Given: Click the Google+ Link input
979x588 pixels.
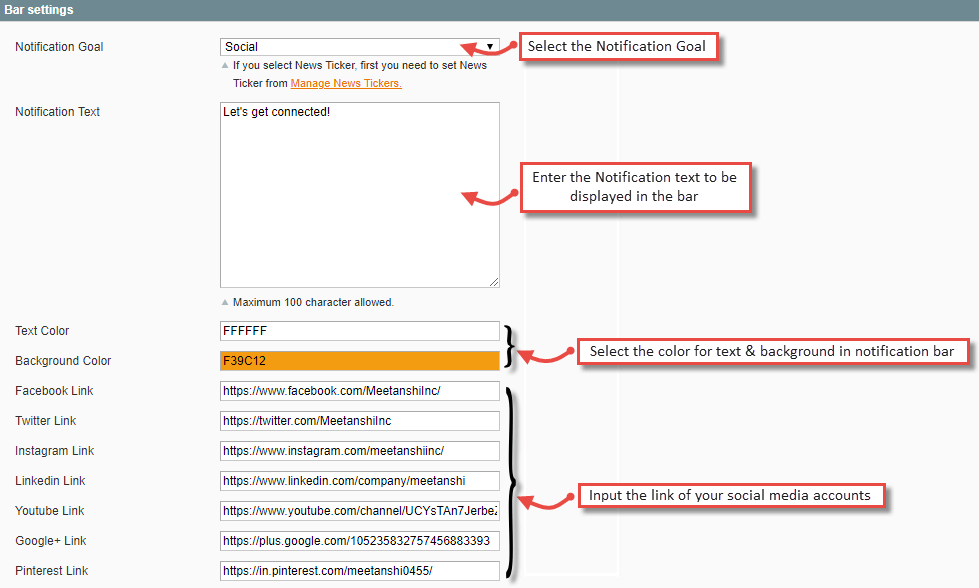Looking at the screenshot, I should pos(359,541).
